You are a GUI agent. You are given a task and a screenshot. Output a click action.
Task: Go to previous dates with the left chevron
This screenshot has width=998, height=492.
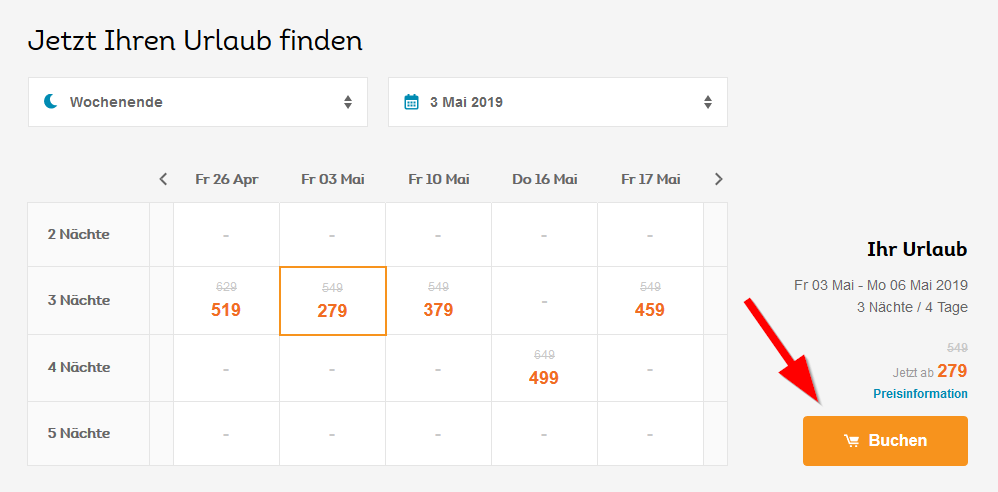[164, 179]
